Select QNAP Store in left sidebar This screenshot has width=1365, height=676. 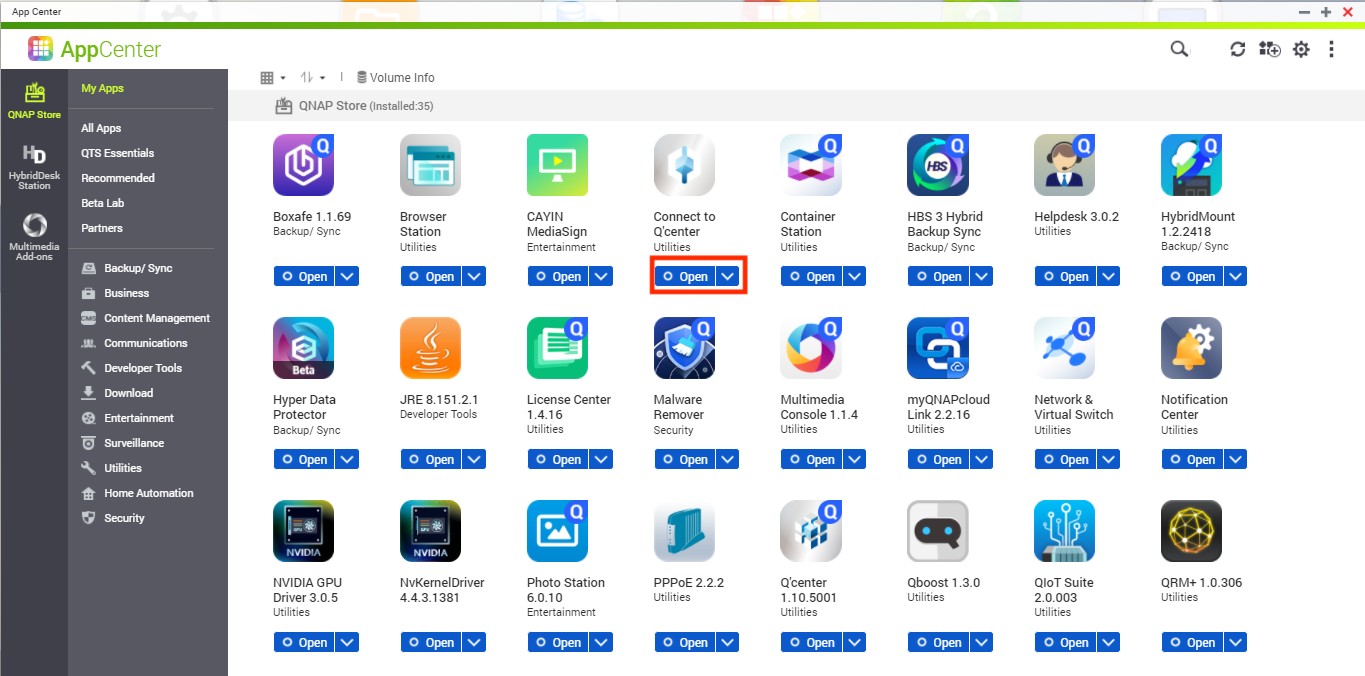pos(34,100)
